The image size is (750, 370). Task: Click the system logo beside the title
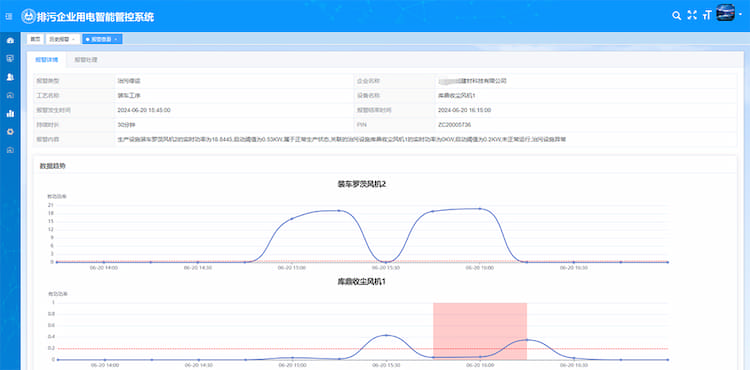(x=28, y=16)
